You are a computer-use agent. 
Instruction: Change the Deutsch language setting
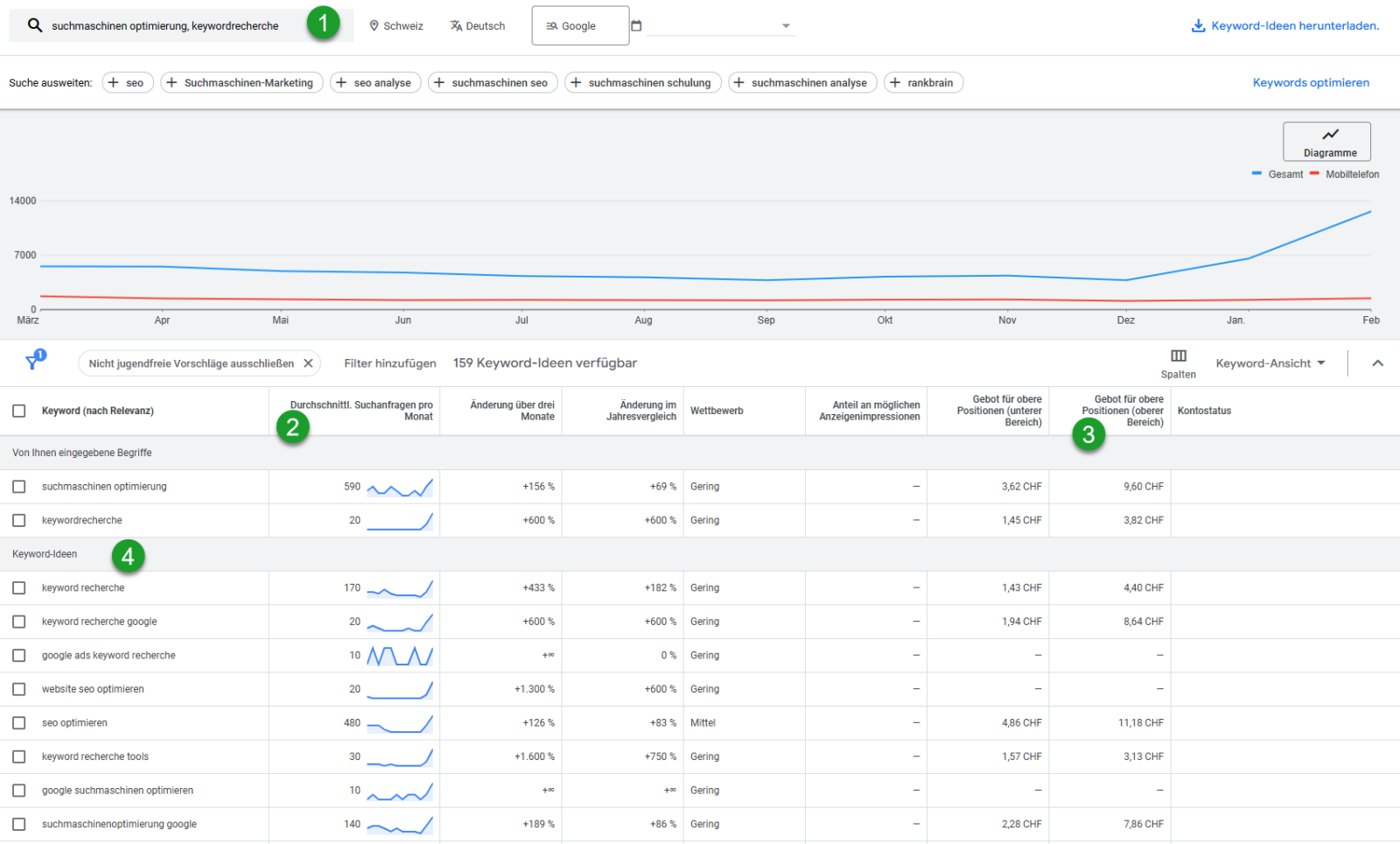click(478, 26)
